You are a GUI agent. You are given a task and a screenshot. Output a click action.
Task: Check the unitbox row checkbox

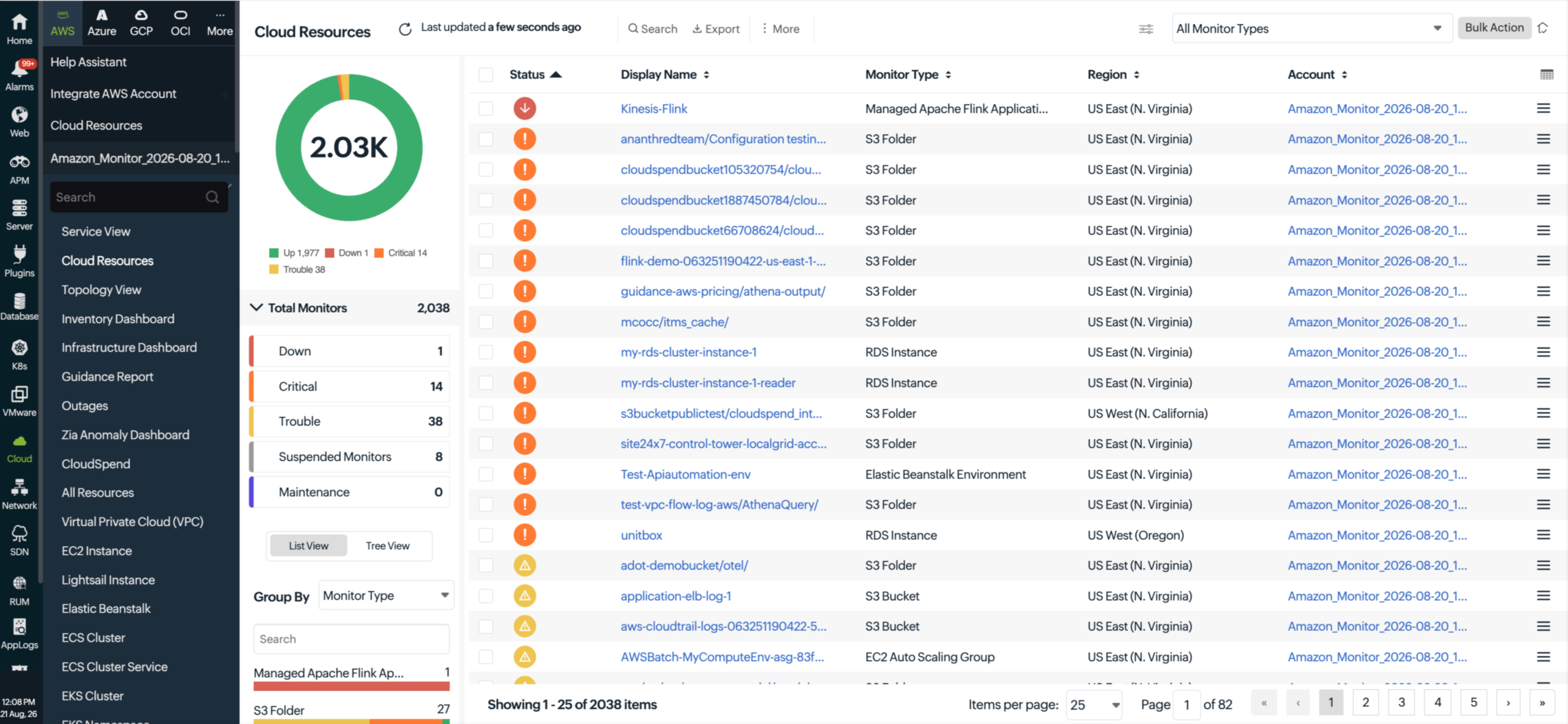[486, 535]
